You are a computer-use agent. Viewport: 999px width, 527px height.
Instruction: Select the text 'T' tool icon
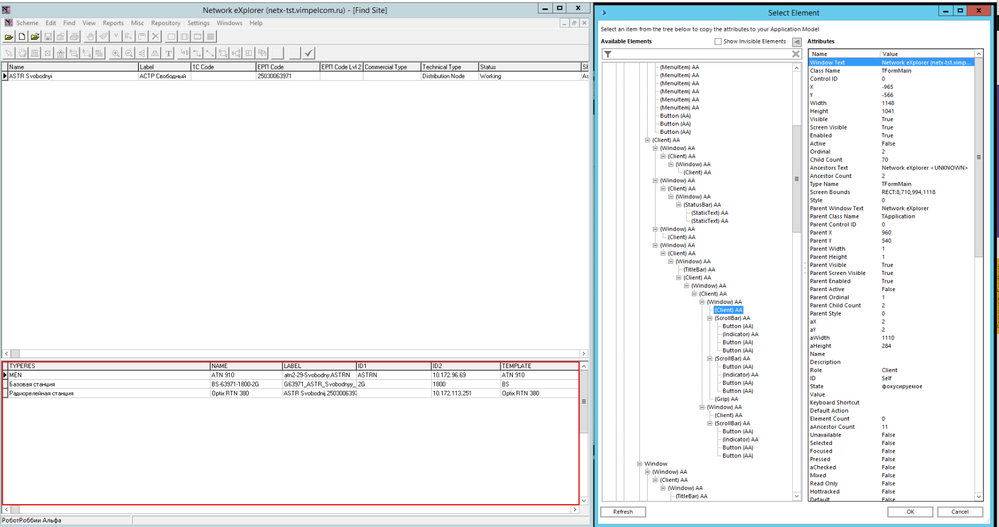click(x=168, y=52)
